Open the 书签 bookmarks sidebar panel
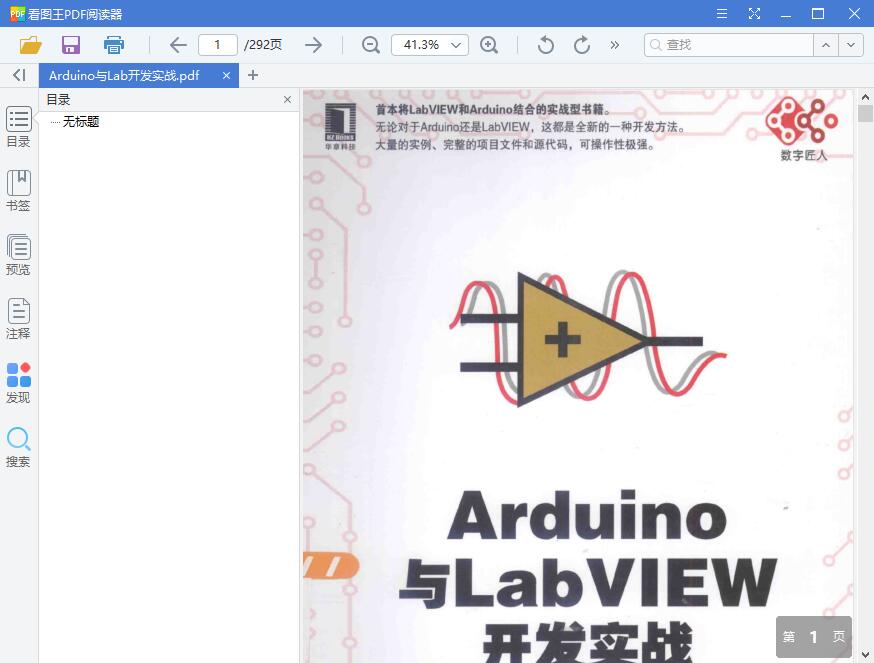Screen dimensions: 874x663 coord(18,191)
